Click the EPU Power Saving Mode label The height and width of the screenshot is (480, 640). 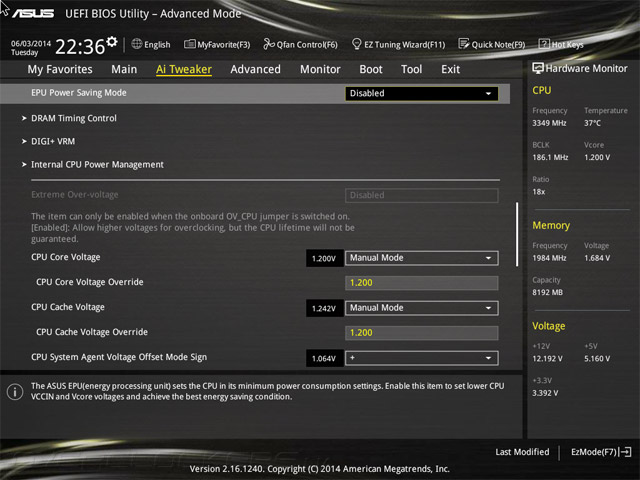pyautogui.click(x=79, y=93)
